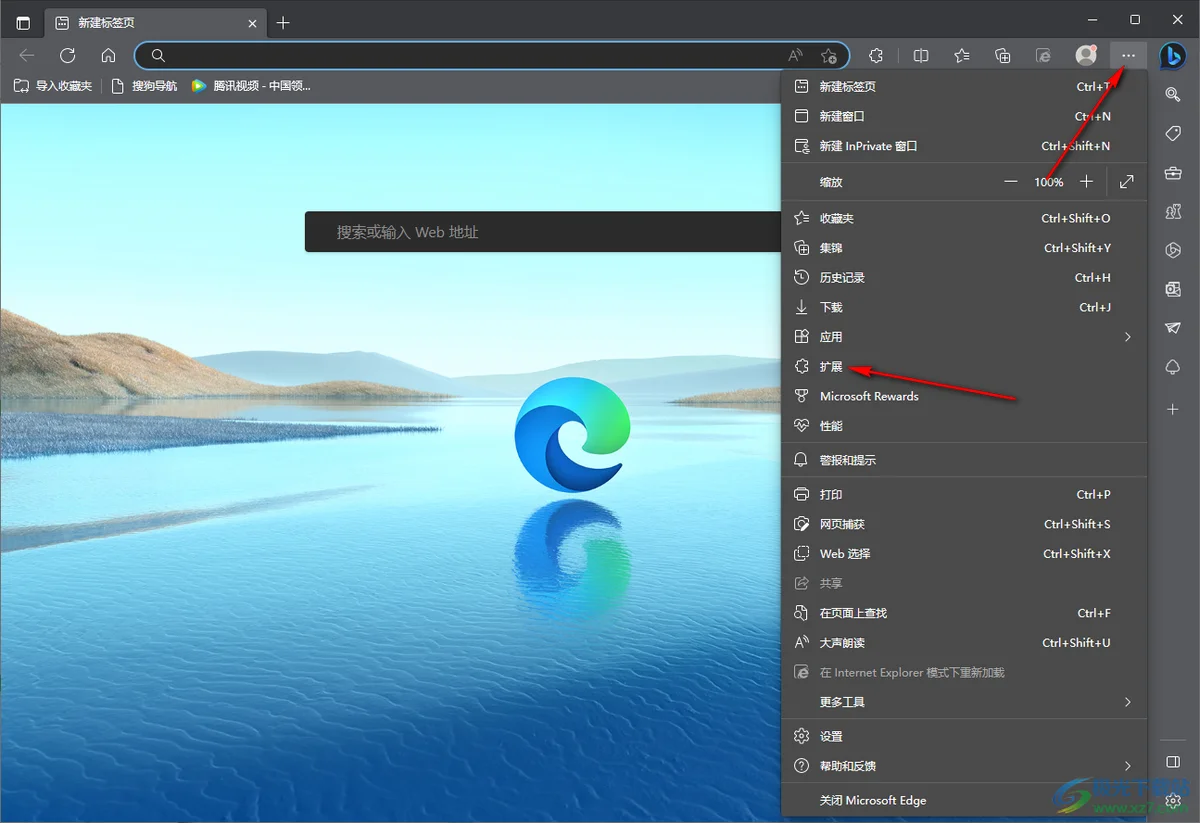Screen dimensions: 1200x823
Task: Expand the 更多工具 submenu
Action: (x=964, y=702)
